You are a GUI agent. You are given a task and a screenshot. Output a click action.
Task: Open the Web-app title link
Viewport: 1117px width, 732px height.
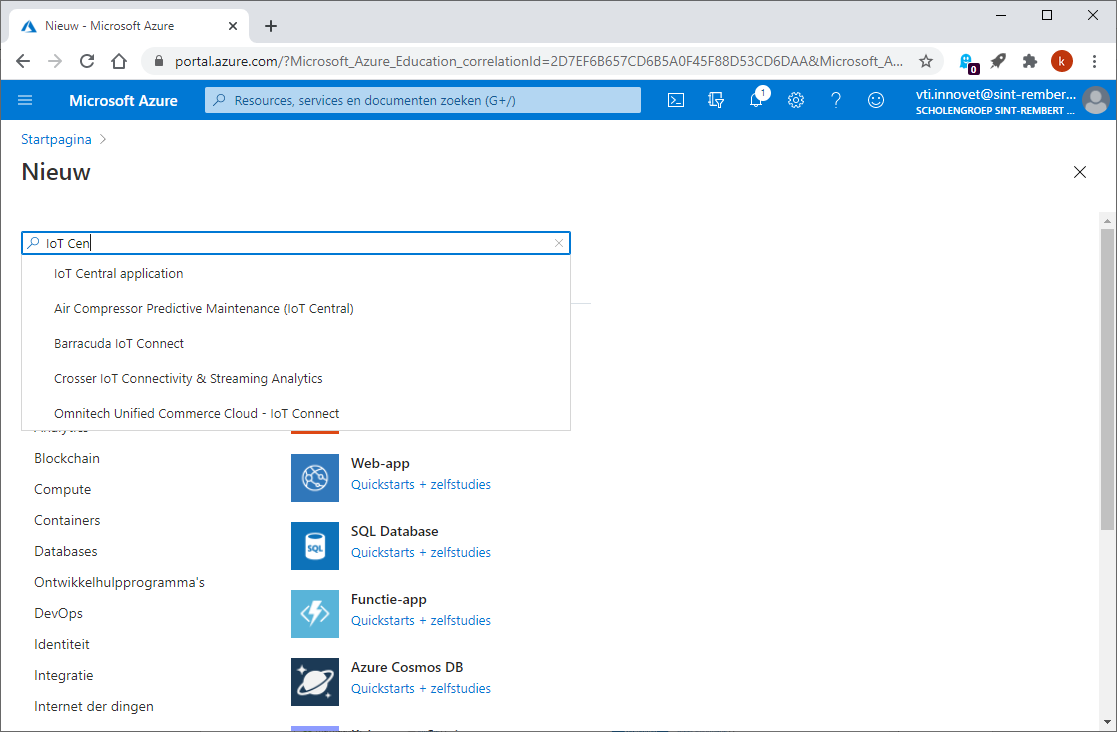[380, 464]
